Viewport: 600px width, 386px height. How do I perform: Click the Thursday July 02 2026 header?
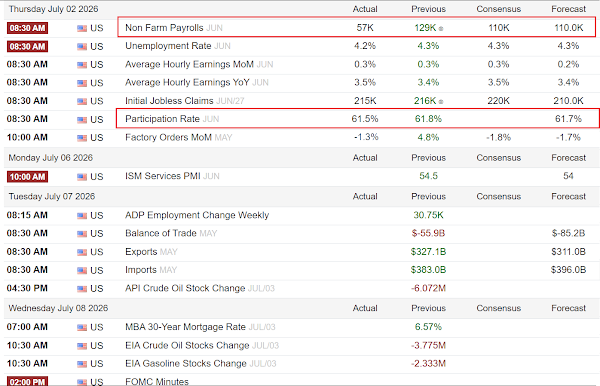click(54, 9)
